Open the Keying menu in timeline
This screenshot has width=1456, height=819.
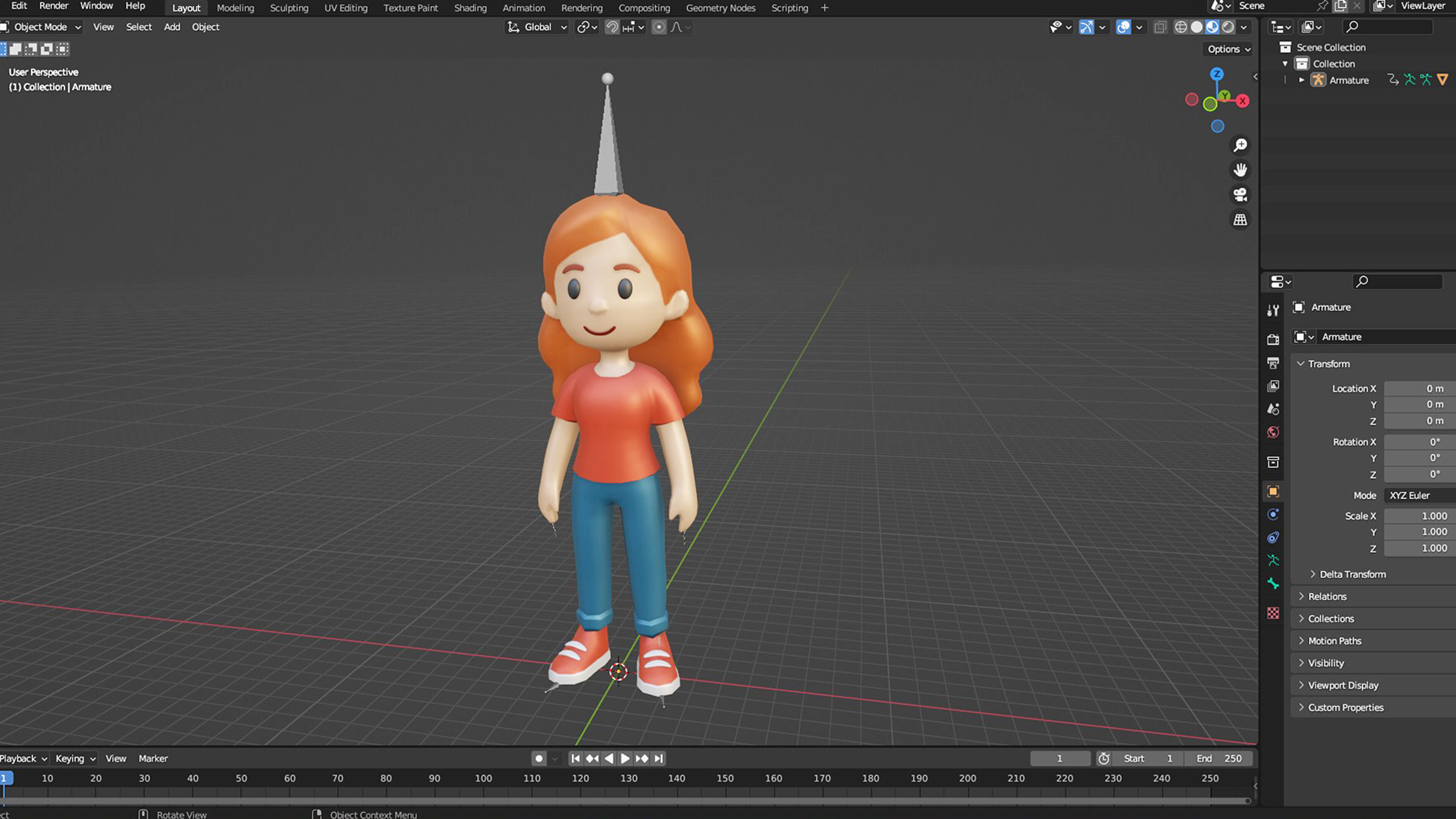point(75,758)
